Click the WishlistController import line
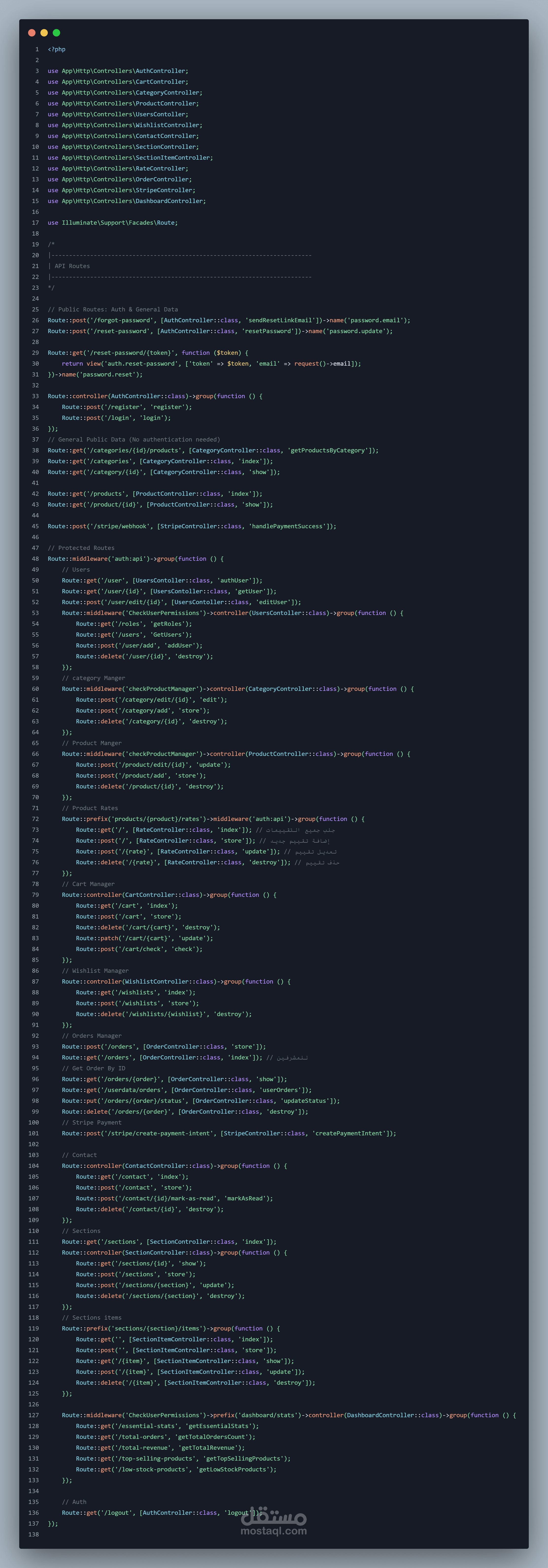Image resolution: width=548 pixels, height=1568 pixels. click(x=125, y=125)
